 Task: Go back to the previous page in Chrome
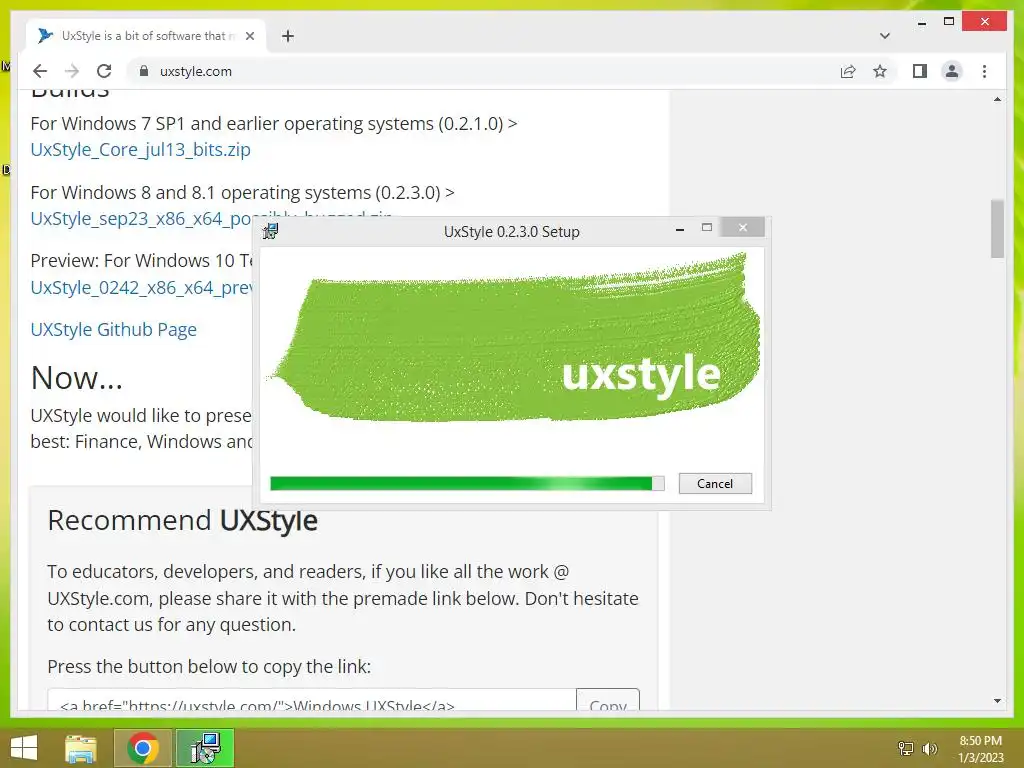[x=40, y=71]
